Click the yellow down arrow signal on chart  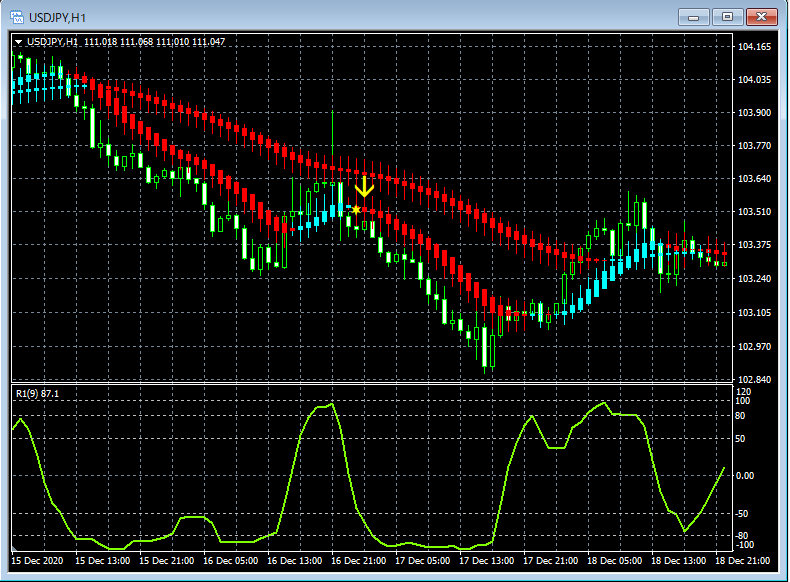coord(364,186)
